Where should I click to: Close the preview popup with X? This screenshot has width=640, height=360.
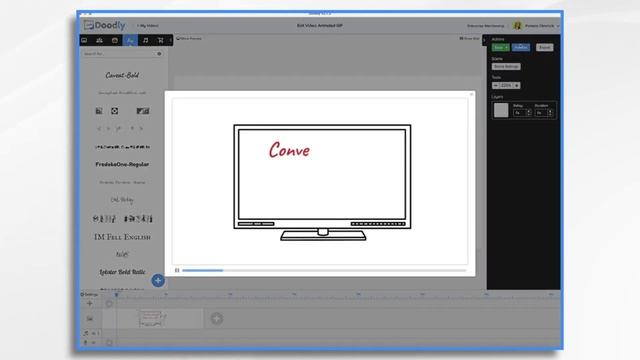[471, 94]
